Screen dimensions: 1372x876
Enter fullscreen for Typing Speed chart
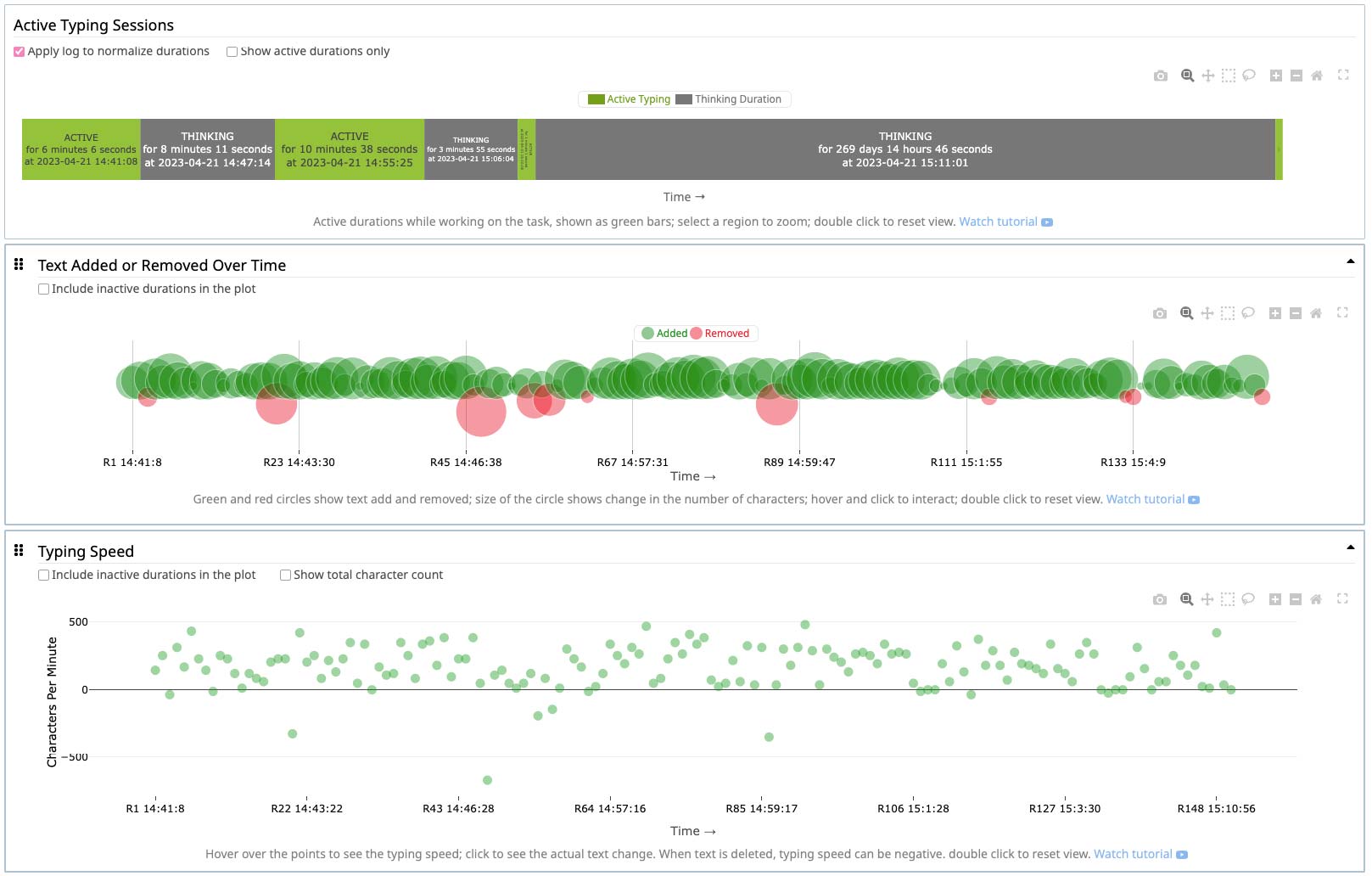tap(1342, 598)
